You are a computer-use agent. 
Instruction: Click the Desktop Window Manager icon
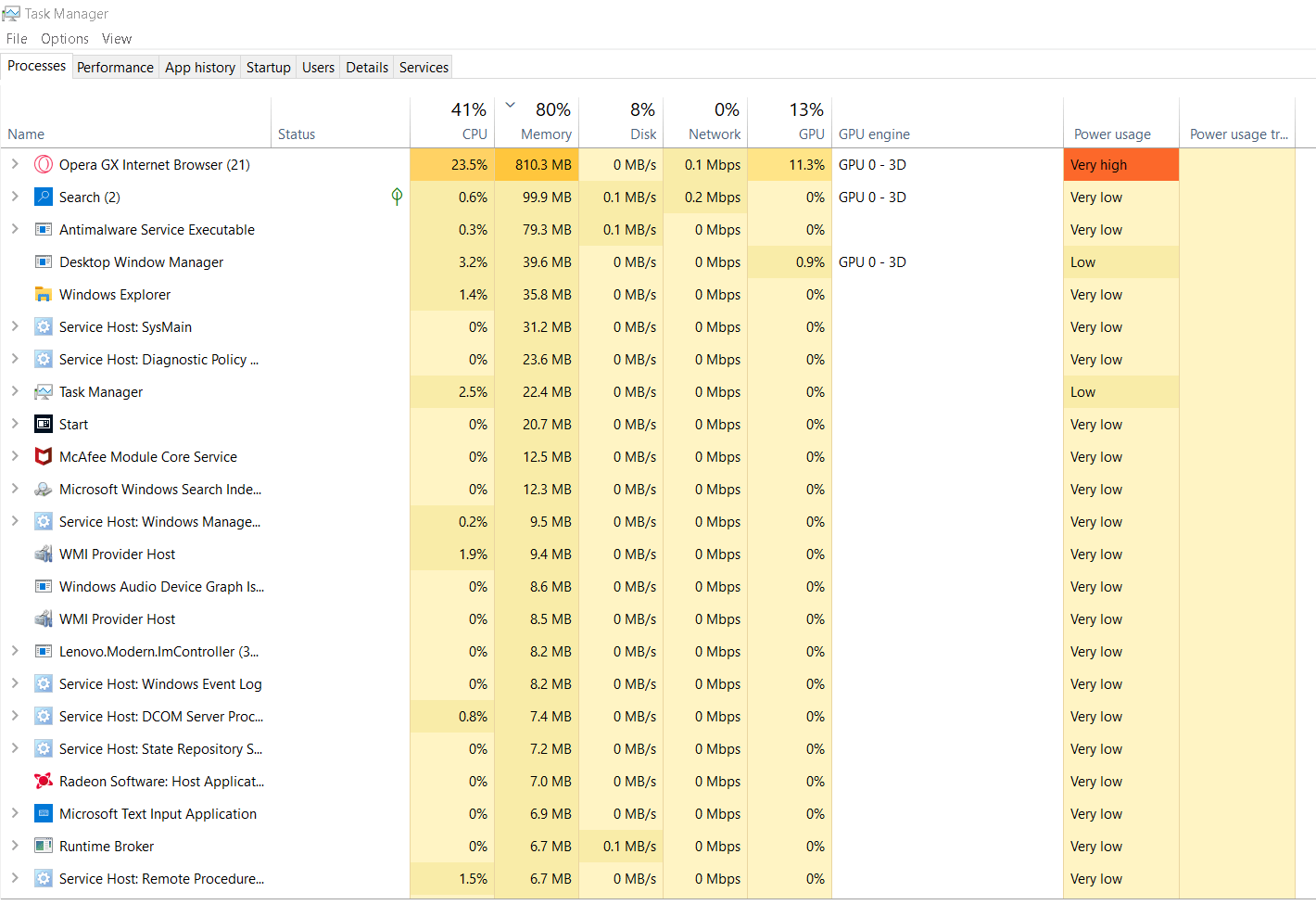tap(44, 262)
